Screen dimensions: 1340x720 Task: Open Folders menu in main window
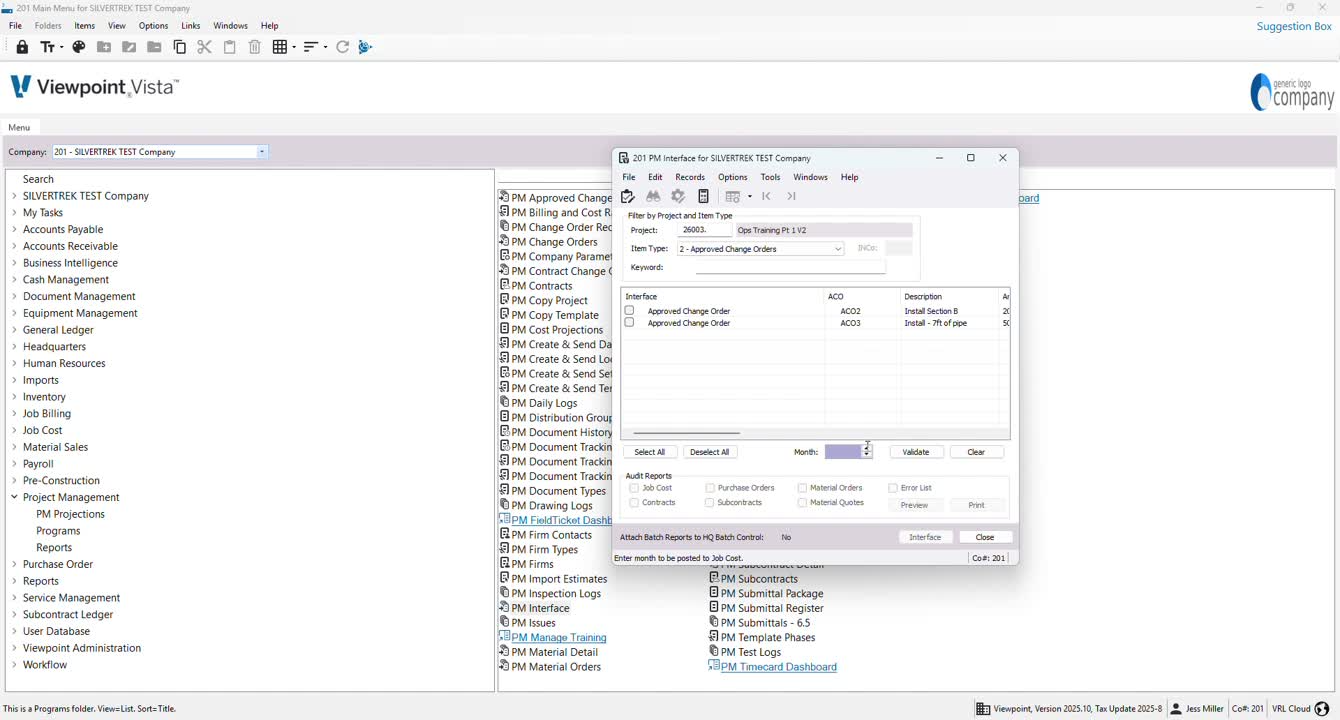pyautogui.click(x=48, y=26)
